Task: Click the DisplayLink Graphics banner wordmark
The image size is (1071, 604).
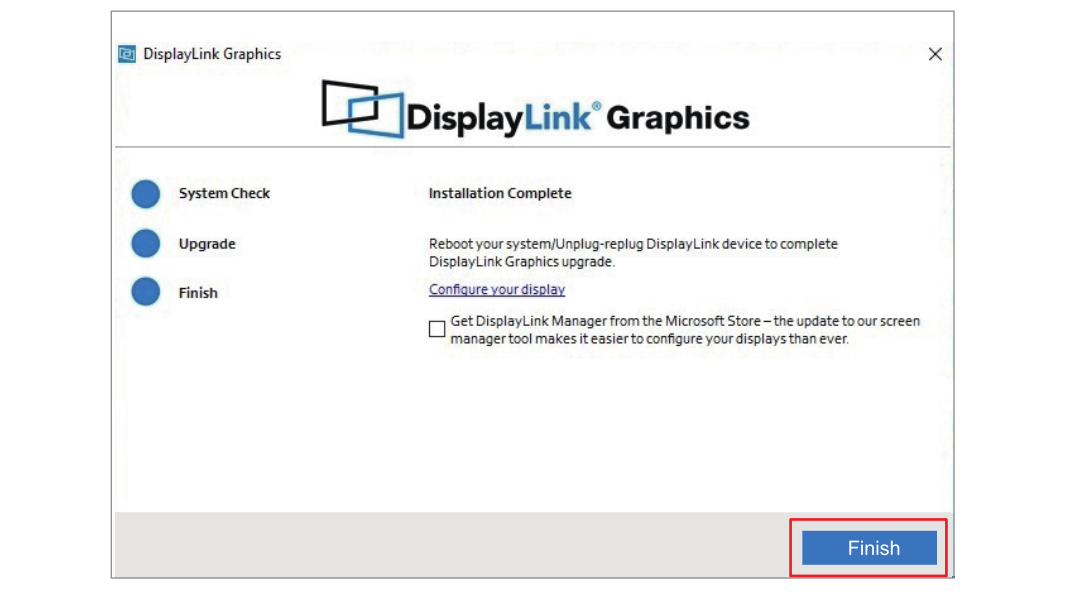Action: tap(578, 118)
